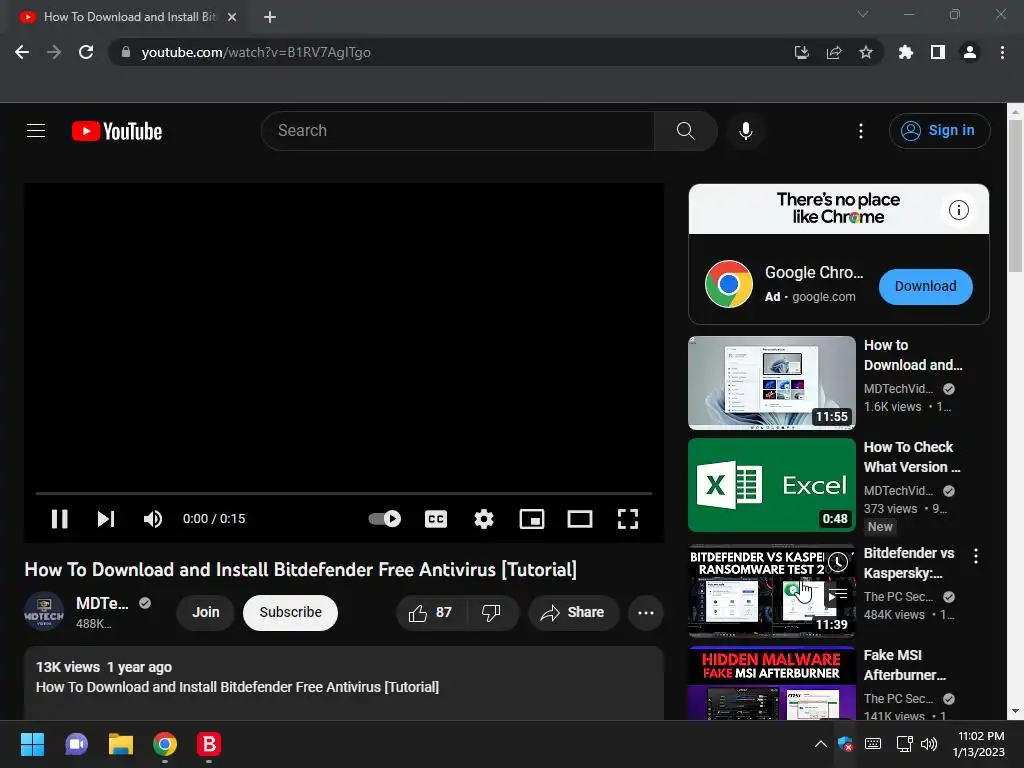Share this video

pyautogui.click(x=573, y=613)
